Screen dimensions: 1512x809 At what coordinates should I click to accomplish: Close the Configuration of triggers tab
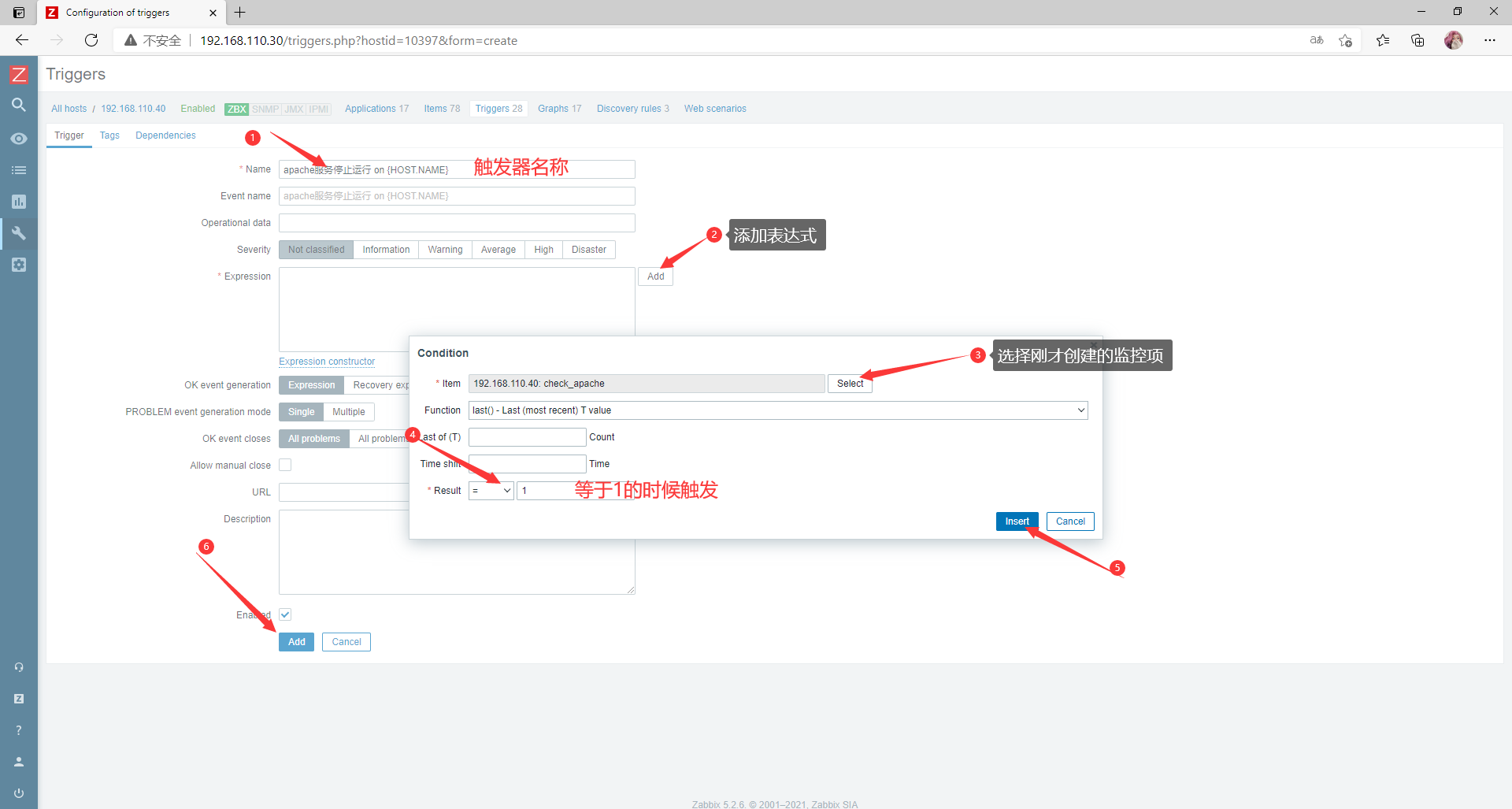pos(213,13)
